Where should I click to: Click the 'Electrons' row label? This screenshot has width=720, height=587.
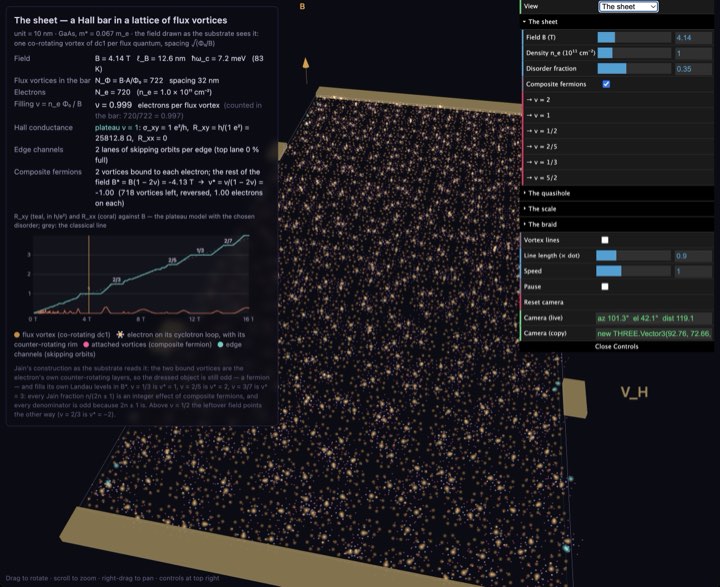(x=29, y=92)
